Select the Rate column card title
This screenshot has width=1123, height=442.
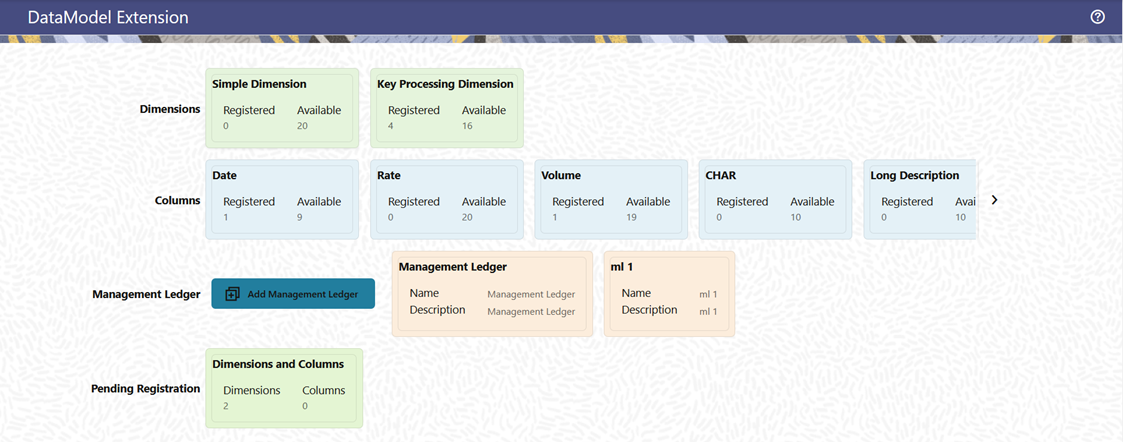pos(388,175)
